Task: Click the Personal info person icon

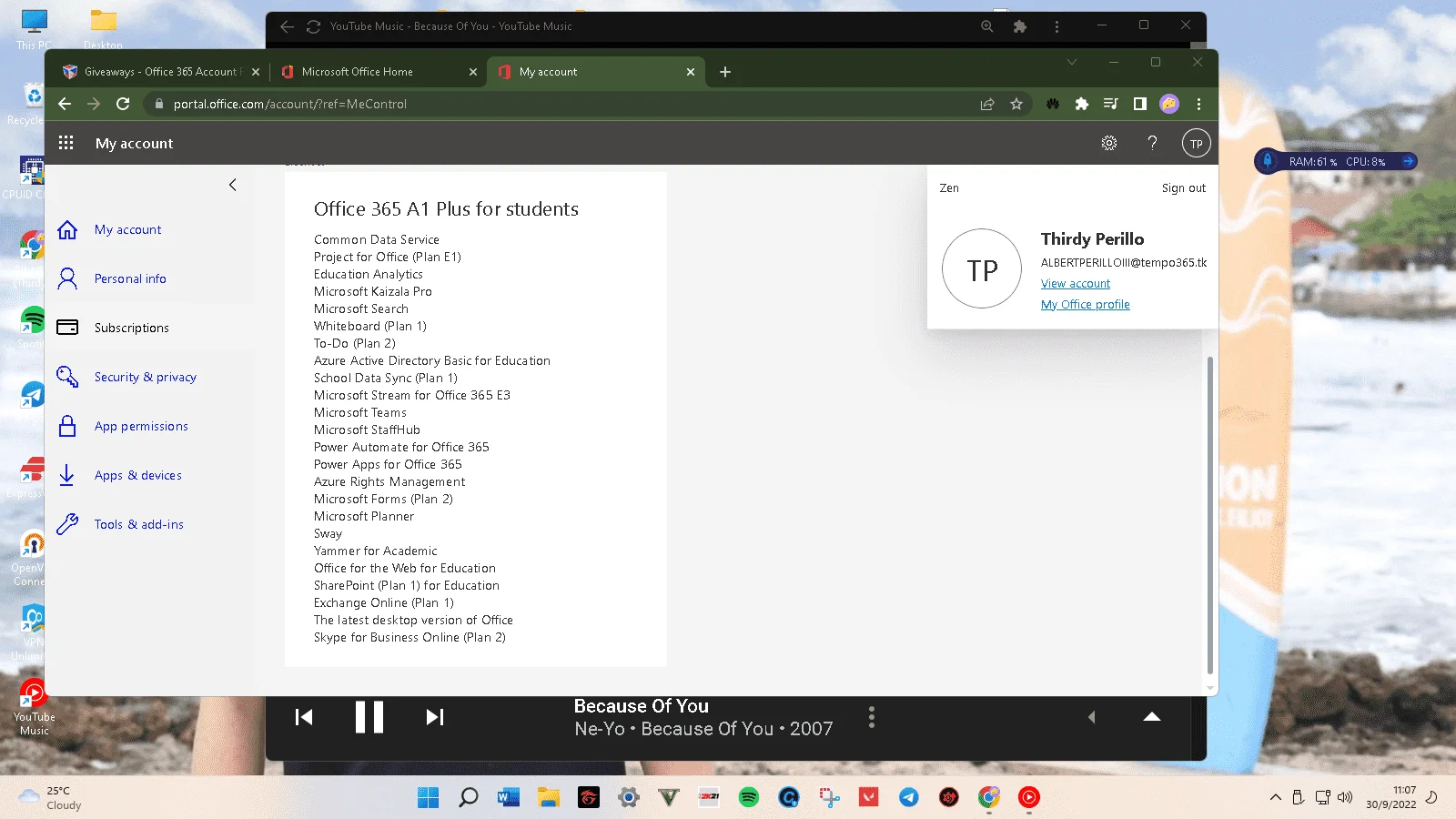Action: 67,278
